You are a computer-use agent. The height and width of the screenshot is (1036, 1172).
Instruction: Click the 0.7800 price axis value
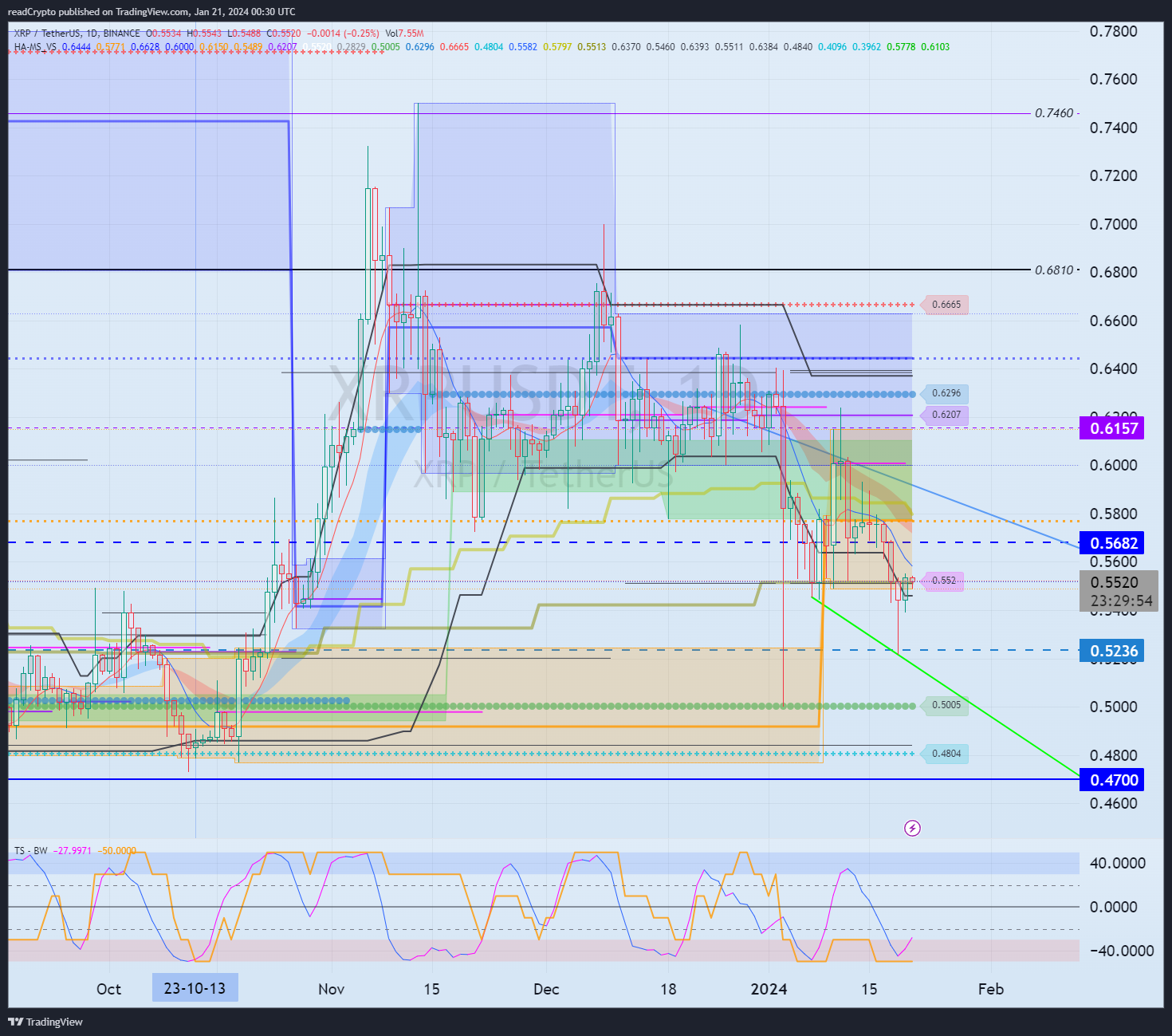[x=1113, y=31]
